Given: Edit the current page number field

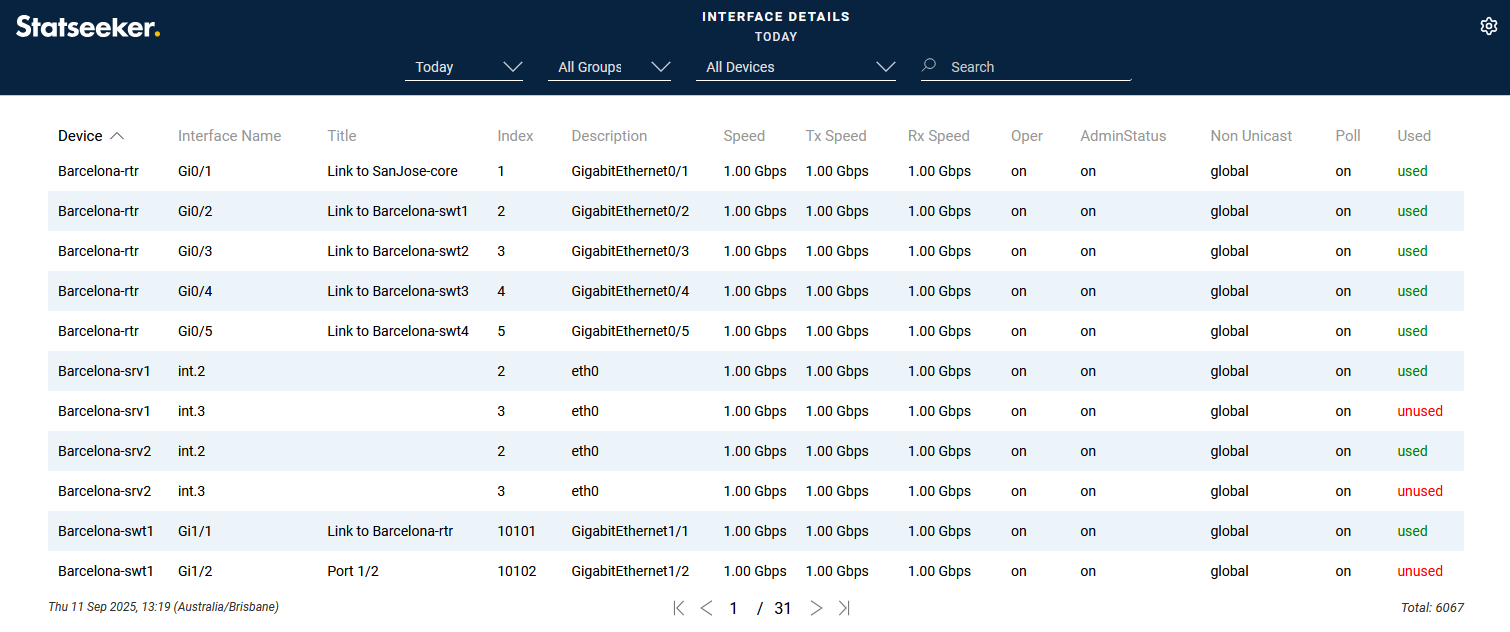Looking at the screenshot, I should coord(734,608).
